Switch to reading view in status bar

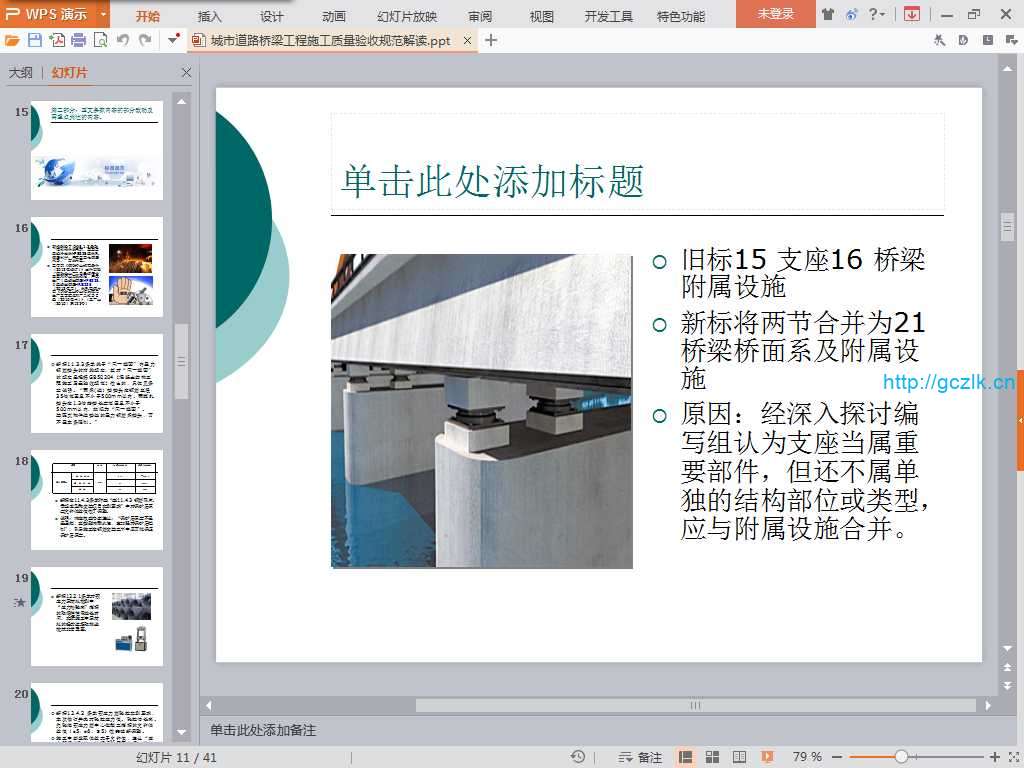click(739, 757)
